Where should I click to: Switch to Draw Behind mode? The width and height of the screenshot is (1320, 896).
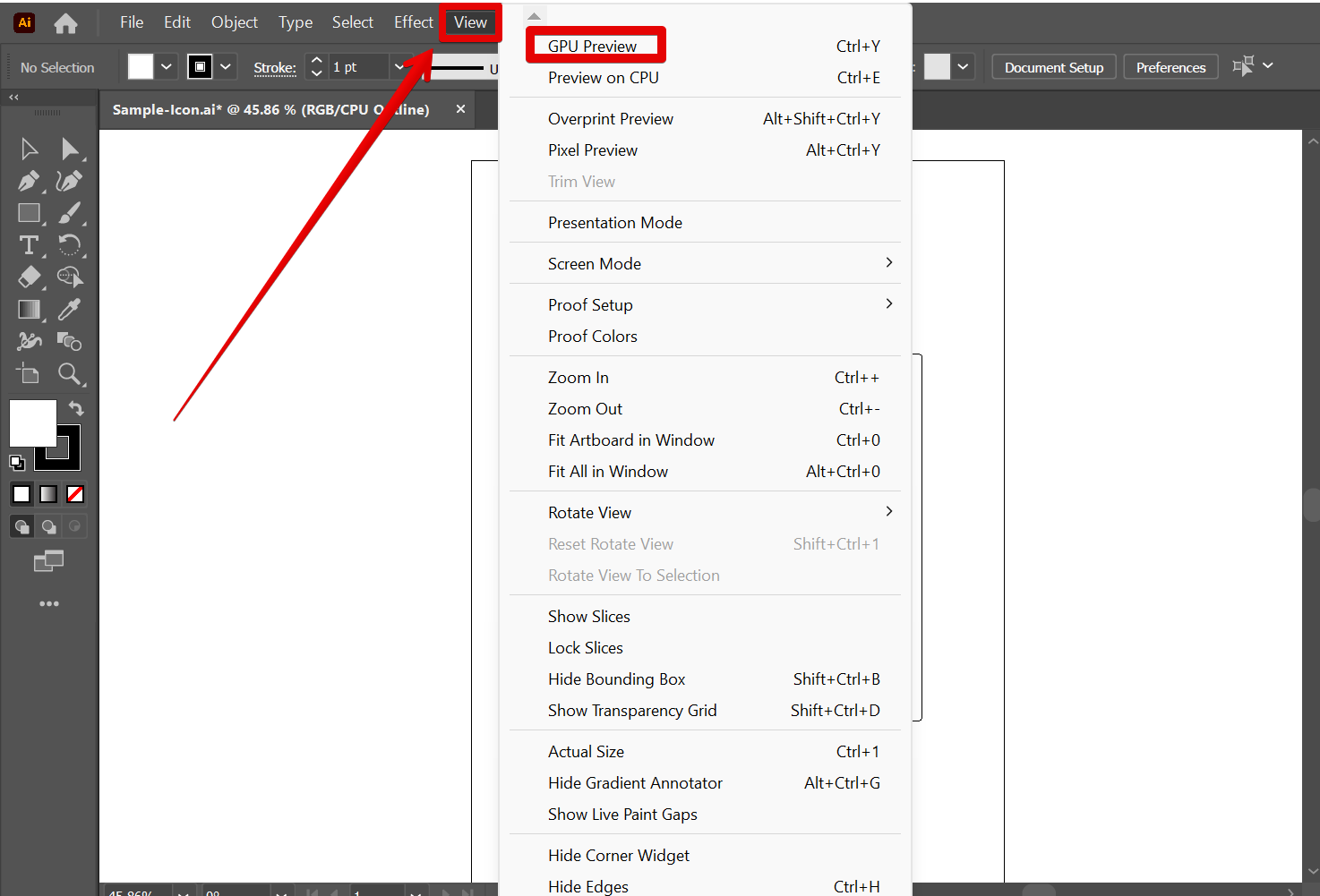tap(49, 526)
